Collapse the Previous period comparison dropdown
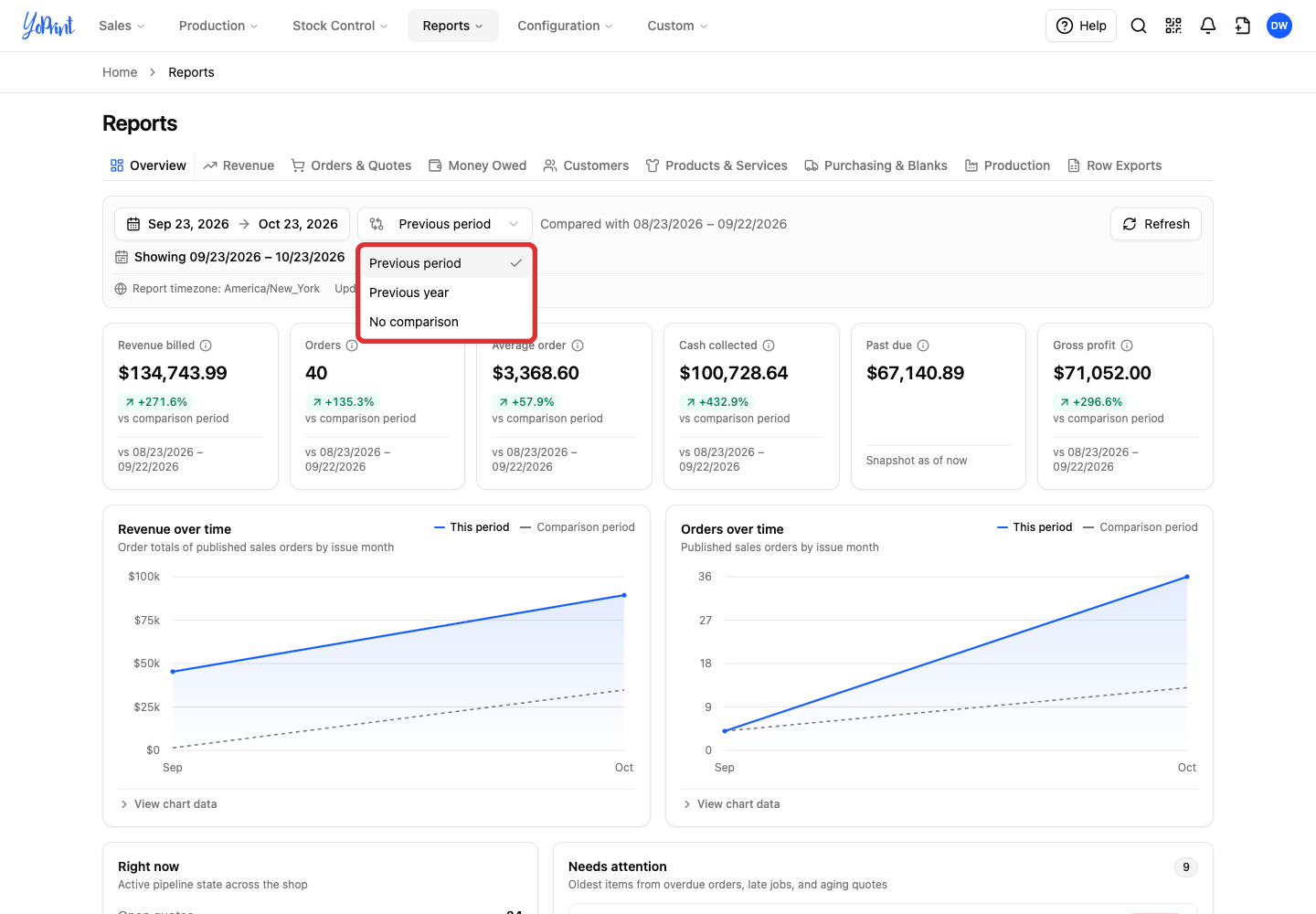Viewport: 1316px width, 914px height. (x=445, y=224)
